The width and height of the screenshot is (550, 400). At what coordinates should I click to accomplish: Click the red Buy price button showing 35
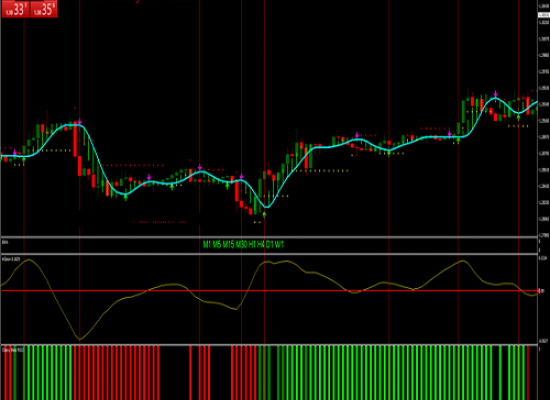pyautogui.click(x=43, y=9)
